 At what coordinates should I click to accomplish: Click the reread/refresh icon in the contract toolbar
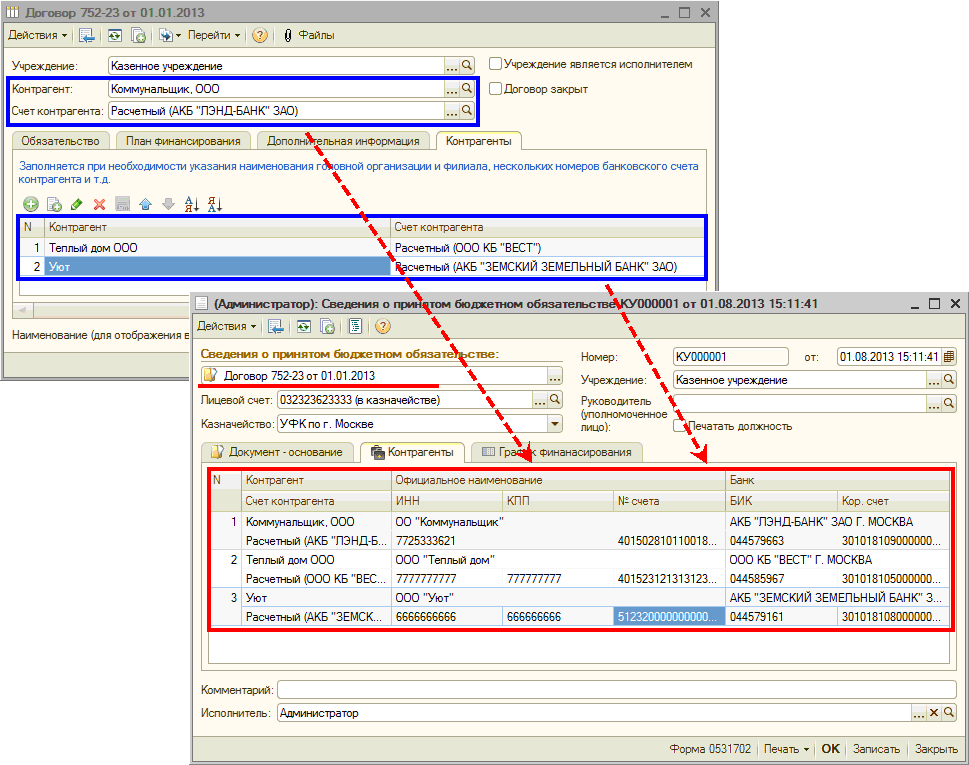point(115,35)
